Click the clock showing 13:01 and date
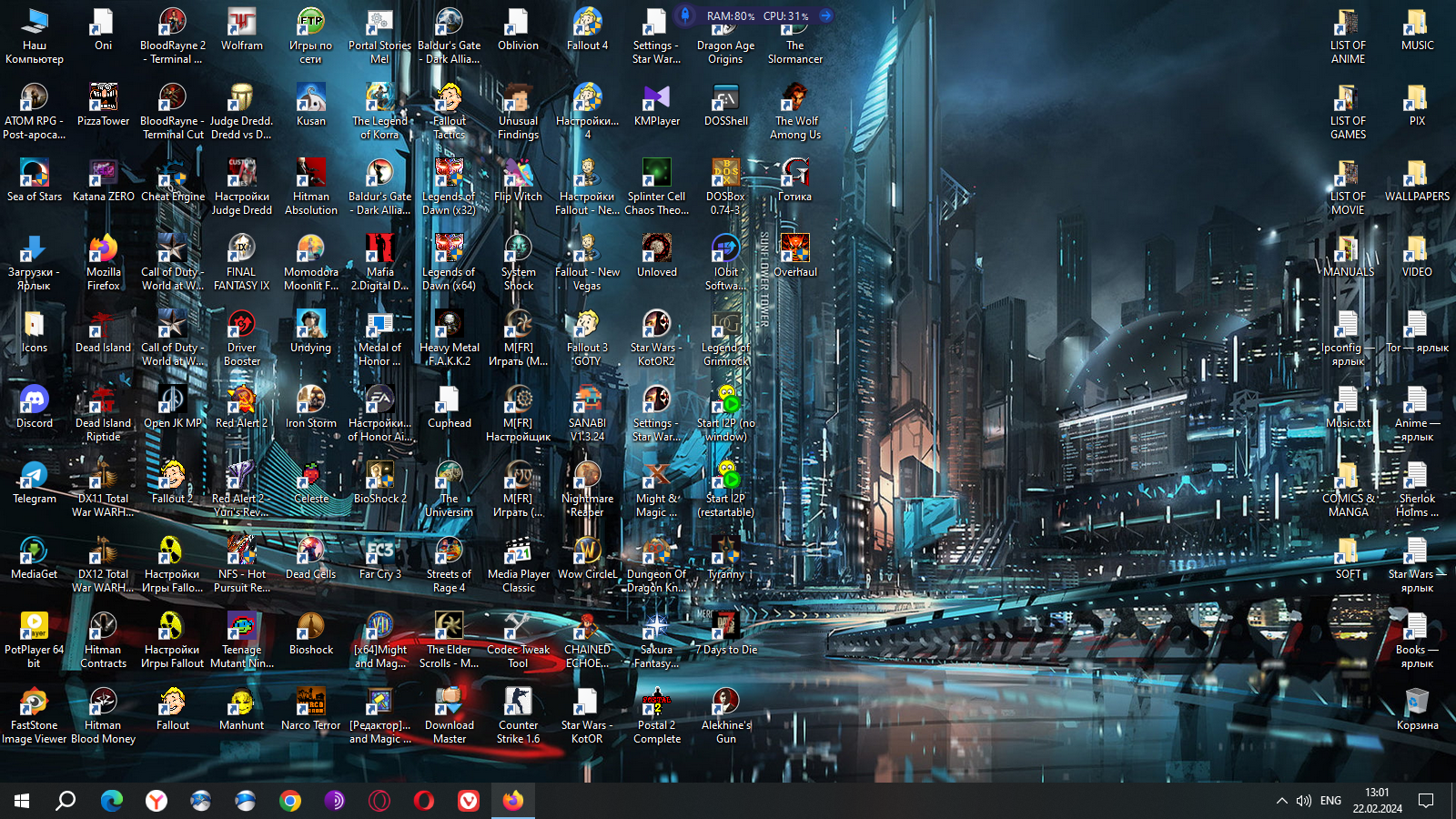Viewport: 1456px width, 819px height. (x=1377, y=801)
